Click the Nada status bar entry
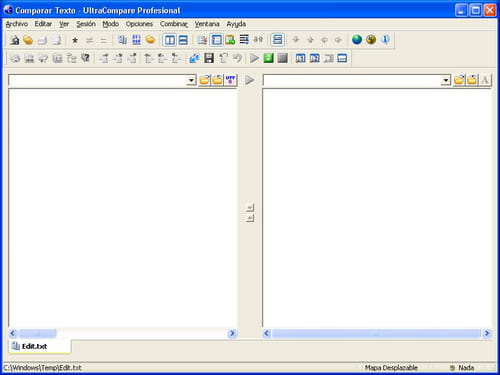Image resolution: width=500 pixels, height=375 pixels. 466,368
